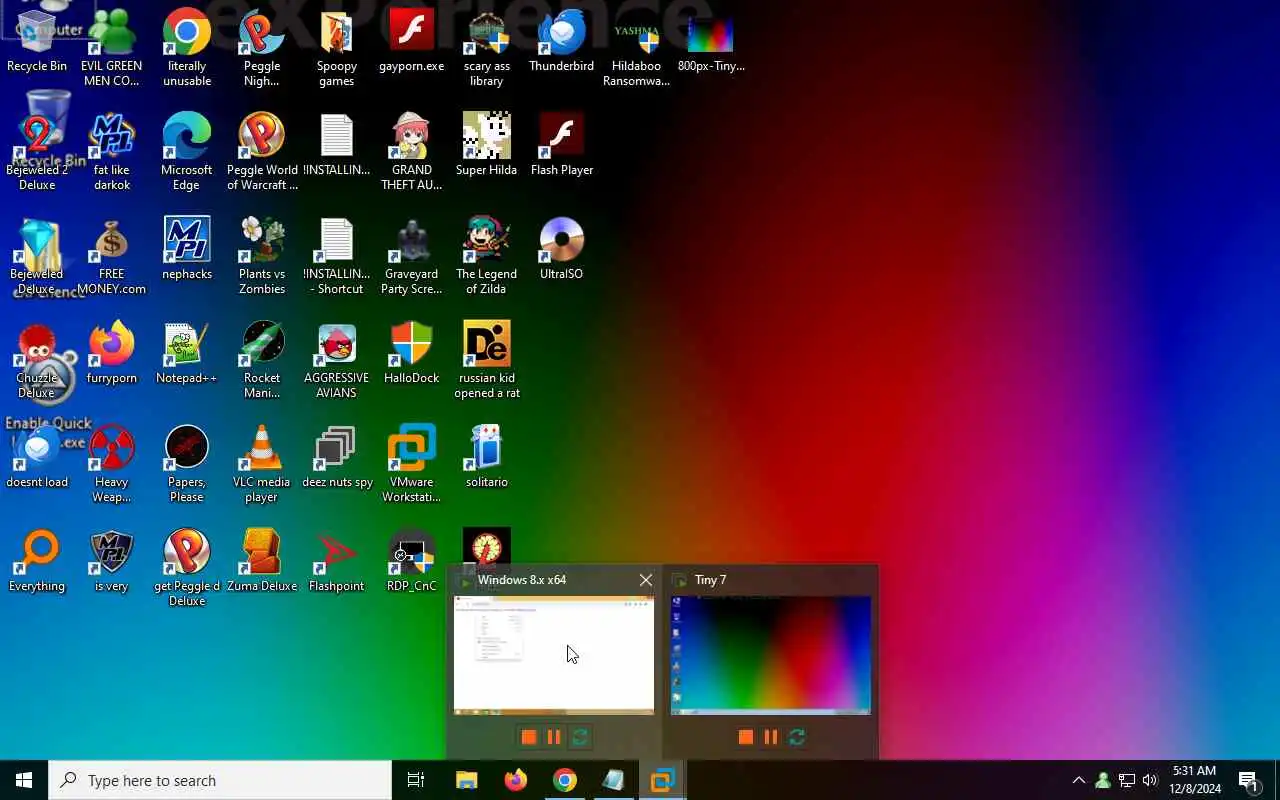Pause the Windows 8.x x64 VM

point(554,737)
